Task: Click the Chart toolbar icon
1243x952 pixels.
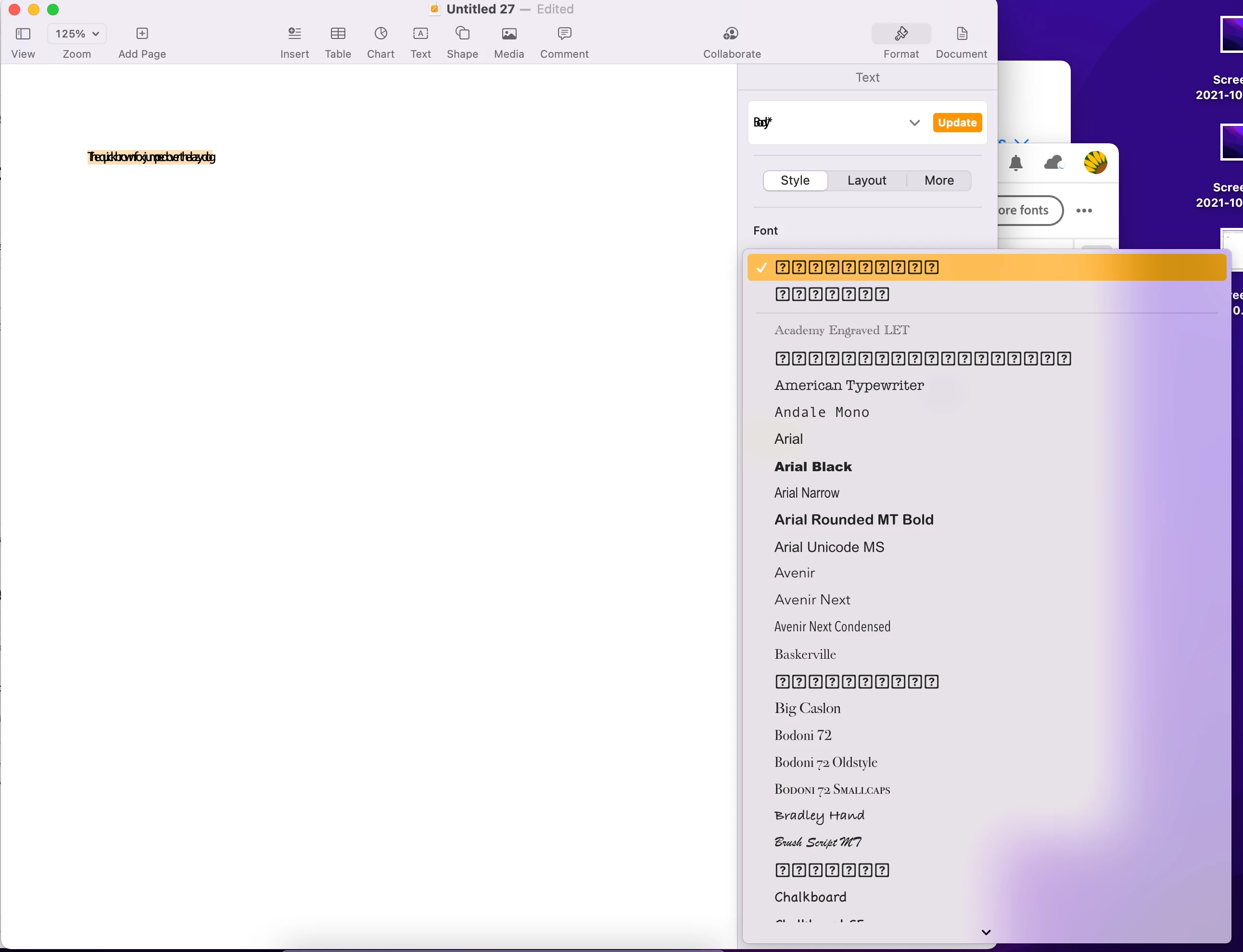Action: click(x=381, y=34)
